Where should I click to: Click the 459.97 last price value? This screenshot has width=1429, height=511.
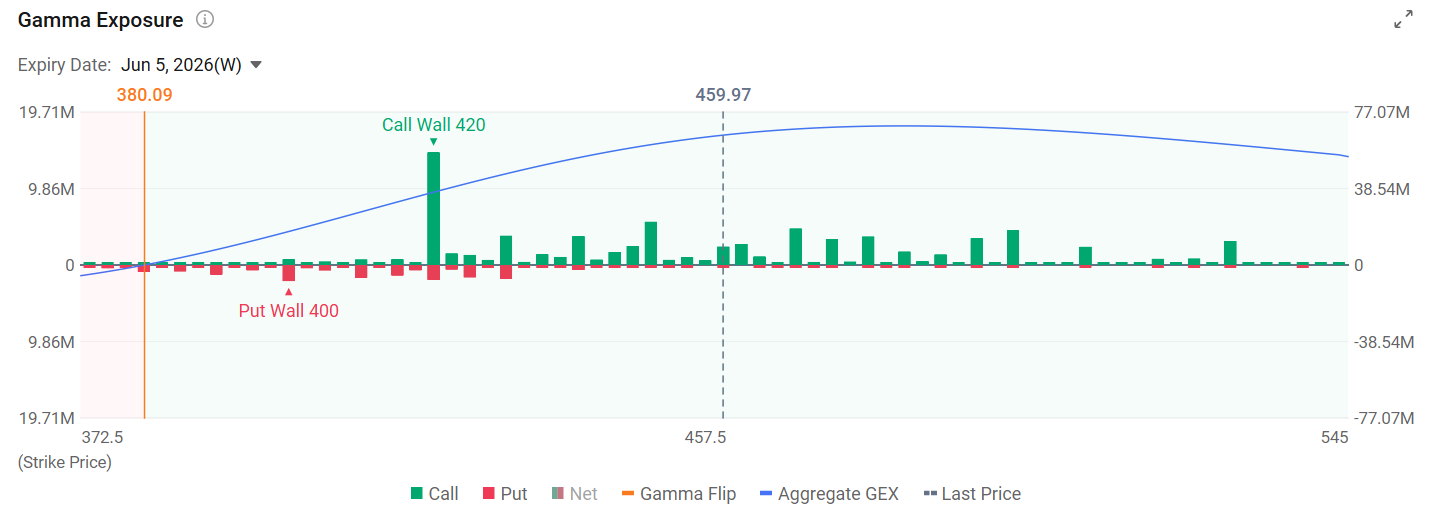pyautogui.click(x=723, y=95)
